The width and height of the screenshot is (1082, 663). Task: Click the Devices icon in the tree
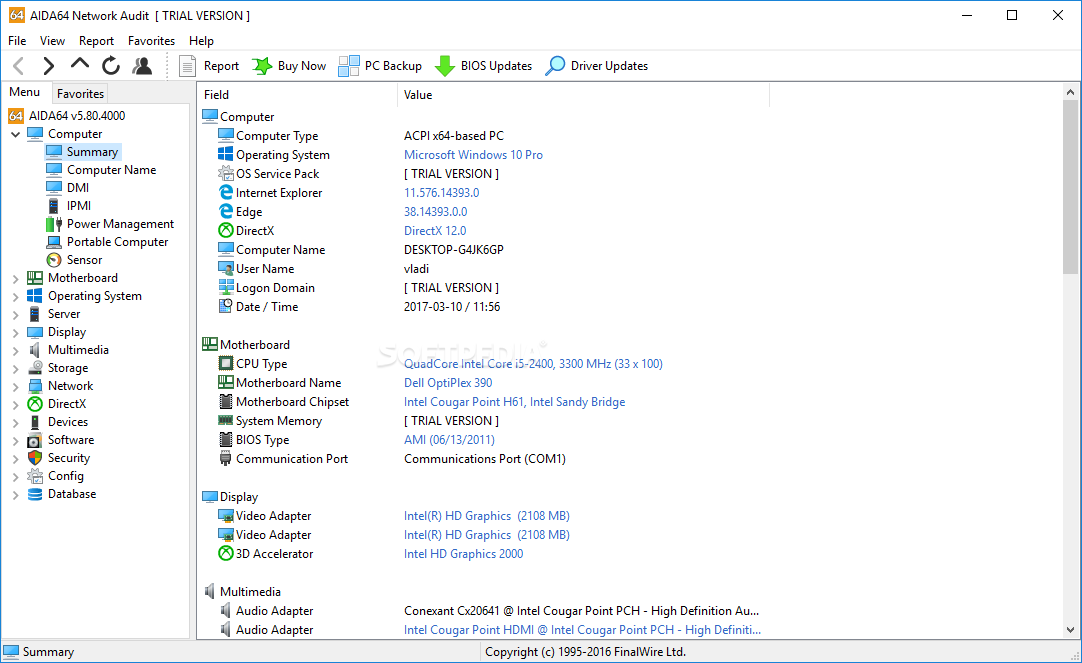(x=35, y=422)
